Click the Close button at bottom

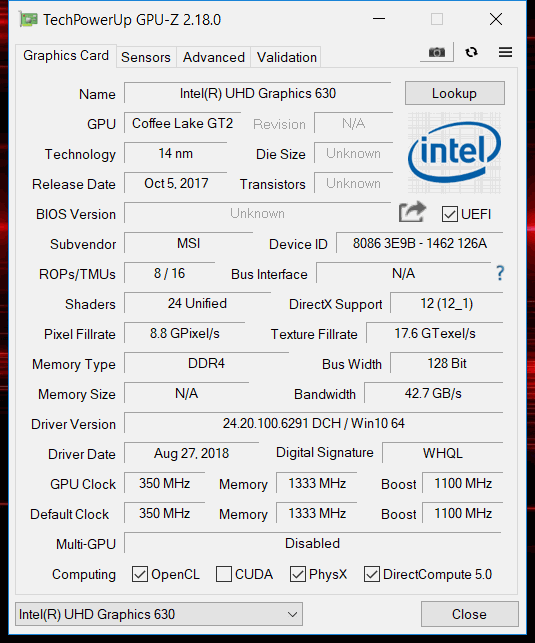point(469,614)
